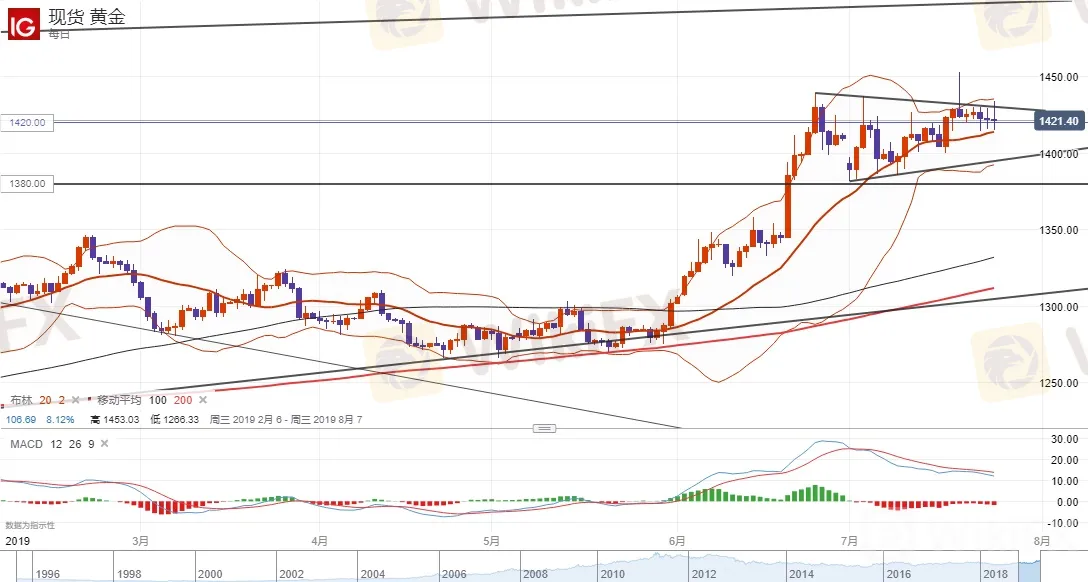Click the 1450.00 price axis label
The width and height of the screenshot is (1088, 582).
(1059, 77)
